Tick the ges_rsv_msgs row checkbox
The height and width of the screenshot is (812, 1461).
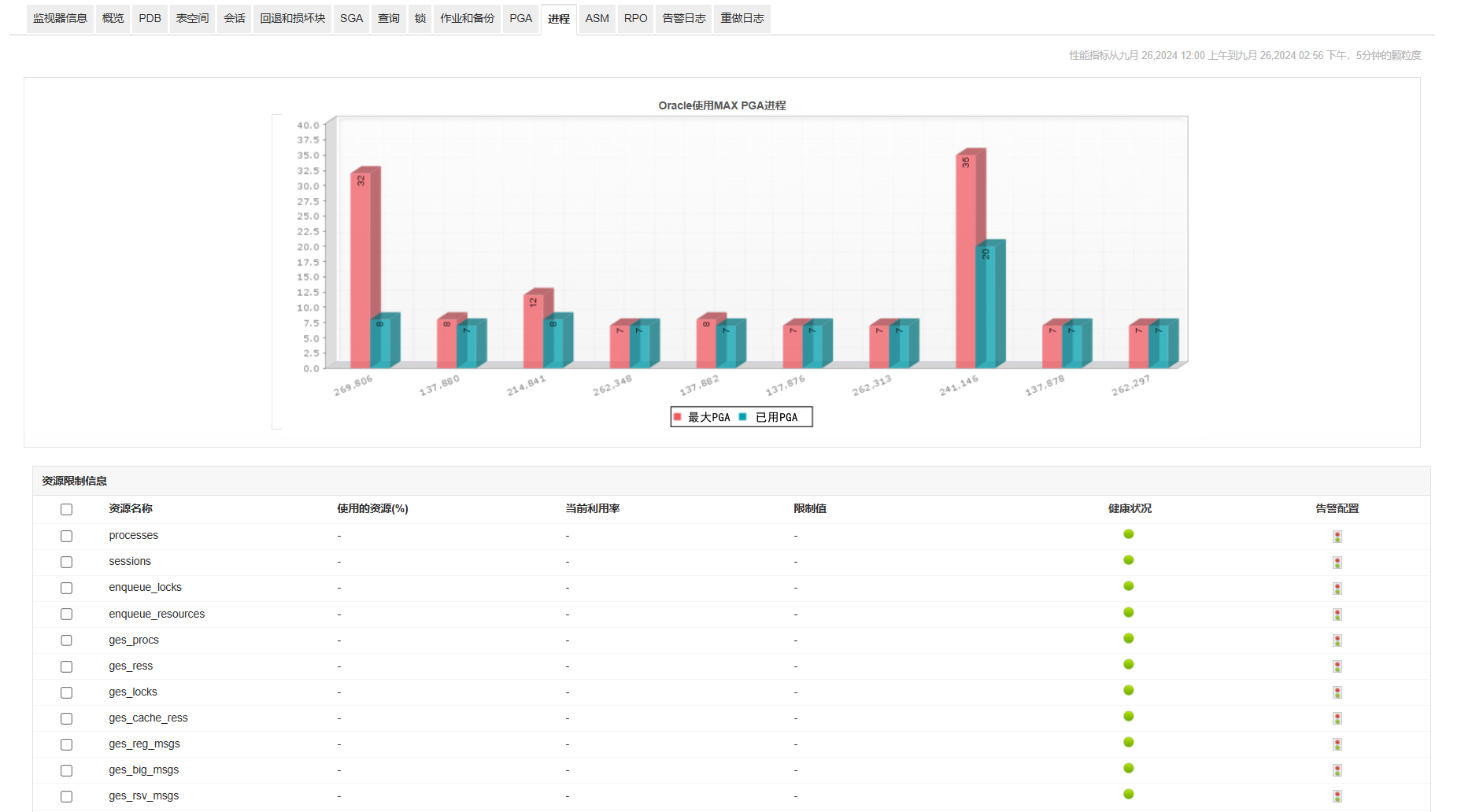tap(66, 797)
